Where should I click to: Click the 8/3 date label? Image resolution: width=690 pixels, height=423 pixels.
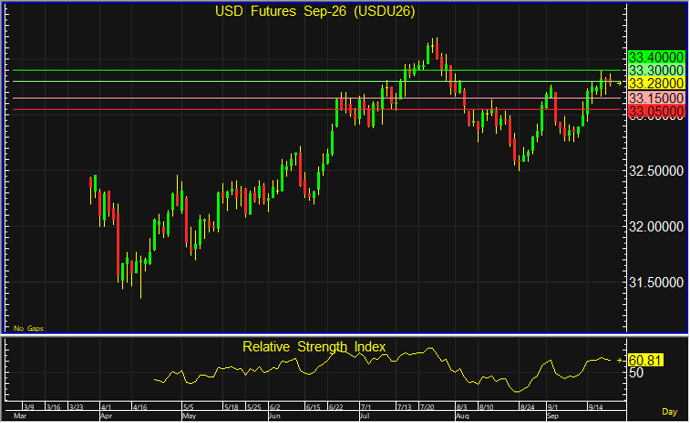462,407
